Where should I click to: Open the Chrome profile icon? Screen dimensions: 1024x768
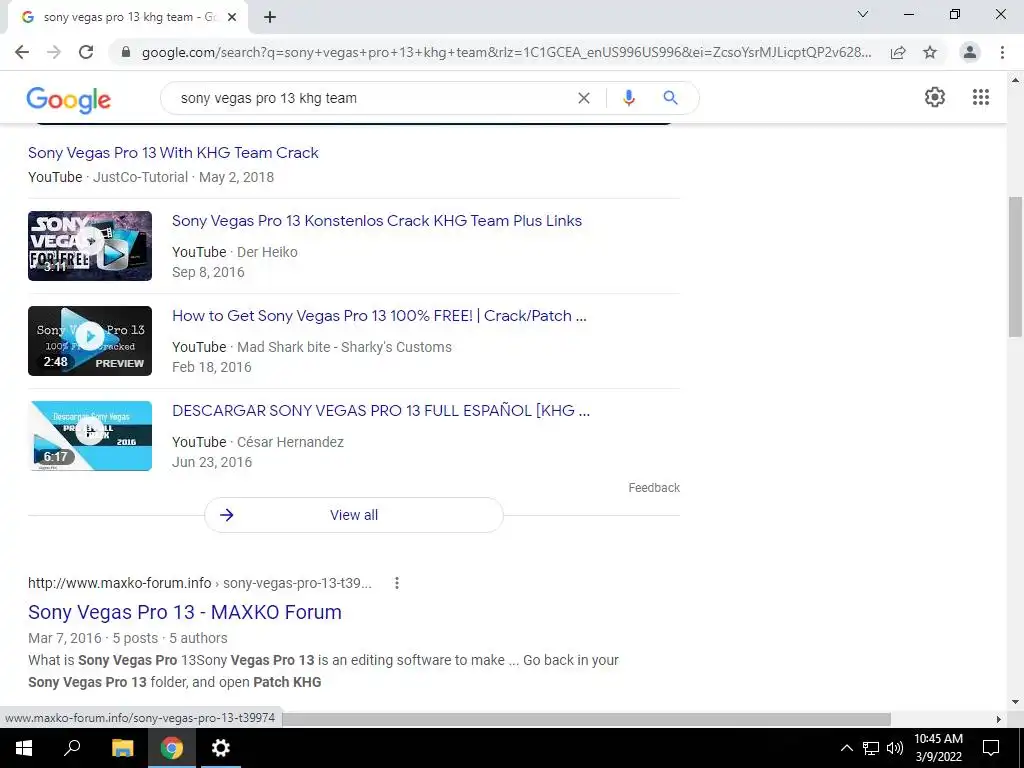tap(970, 52)
